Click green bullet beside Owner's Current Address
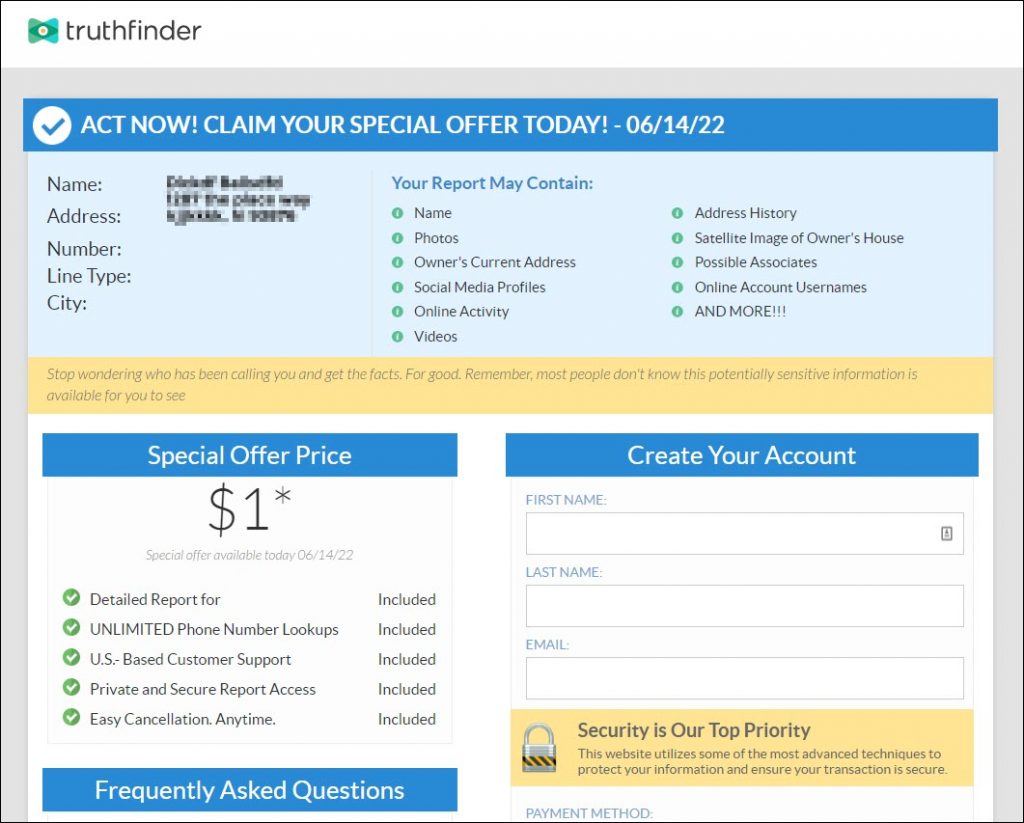This screenshot has width=1024, height=823. [397, 262]
